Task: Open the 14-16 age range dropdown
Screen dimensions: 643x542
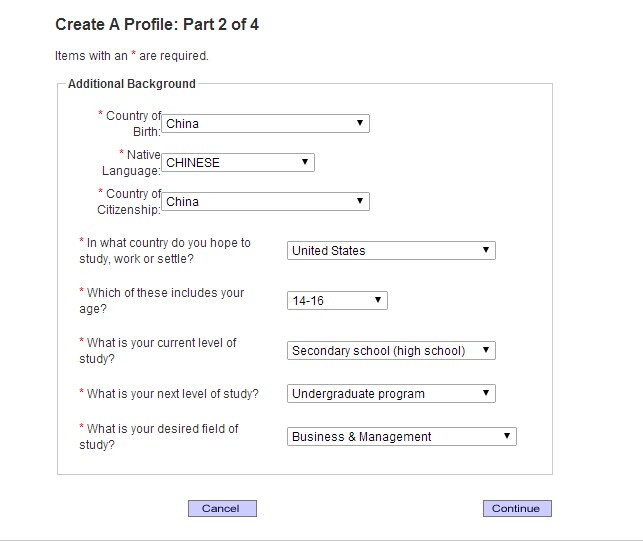Action: tap(337, 301)
